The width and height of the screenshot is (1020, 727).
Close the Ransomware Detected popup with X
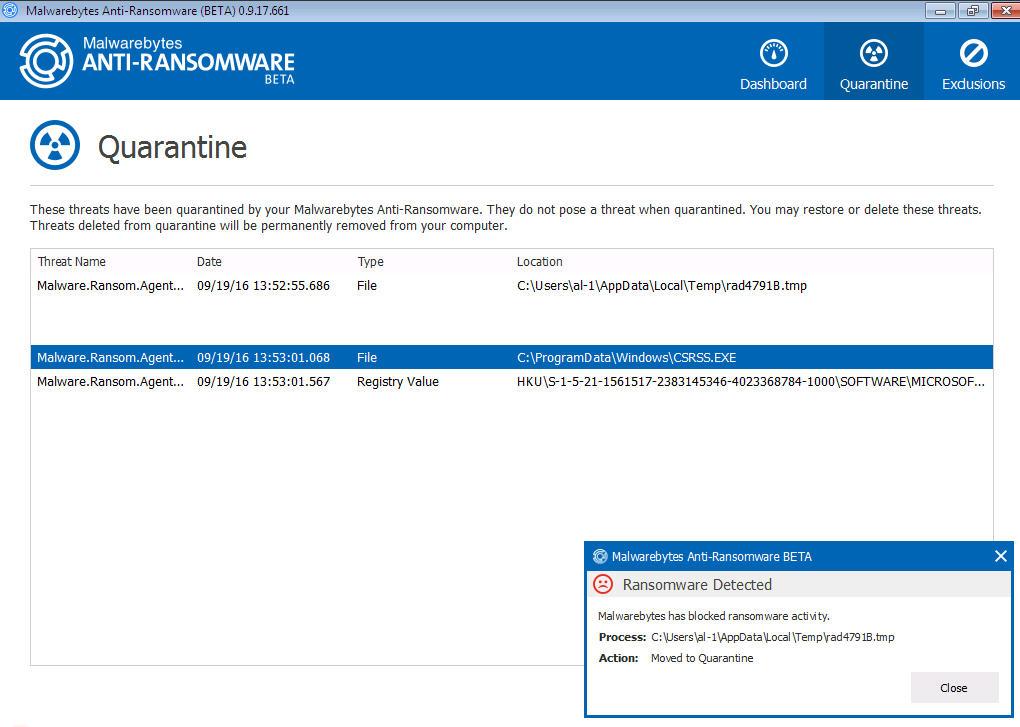tap(1000, 556)
